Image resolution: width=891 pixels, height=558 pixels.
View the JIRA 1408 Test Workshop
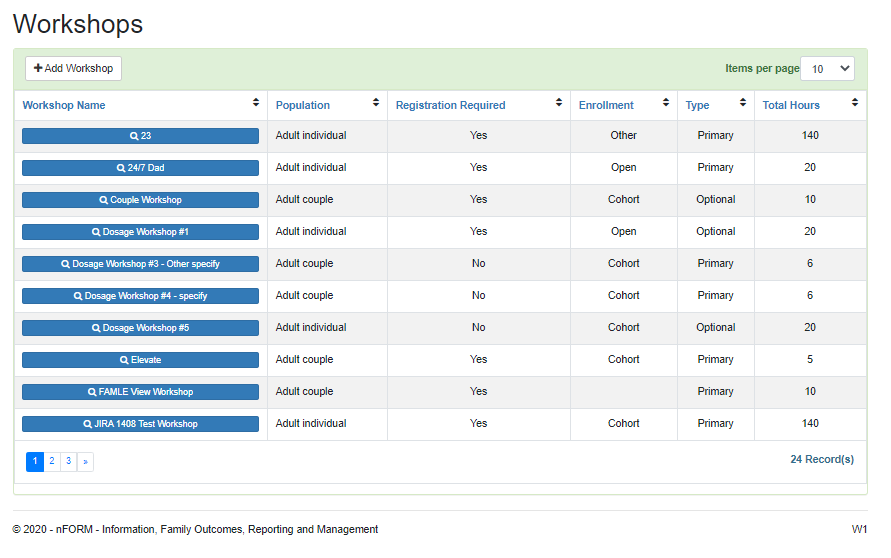click(140, 424)
